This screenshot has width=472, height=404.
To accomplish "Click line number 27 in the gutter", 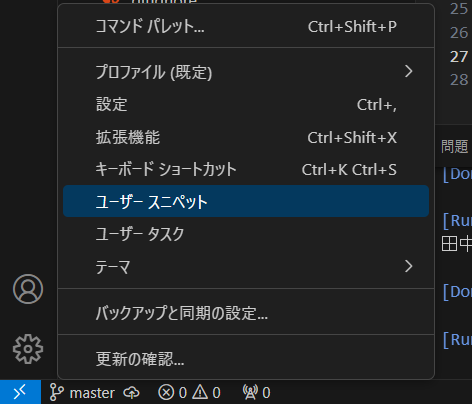I will click(459, 57).
